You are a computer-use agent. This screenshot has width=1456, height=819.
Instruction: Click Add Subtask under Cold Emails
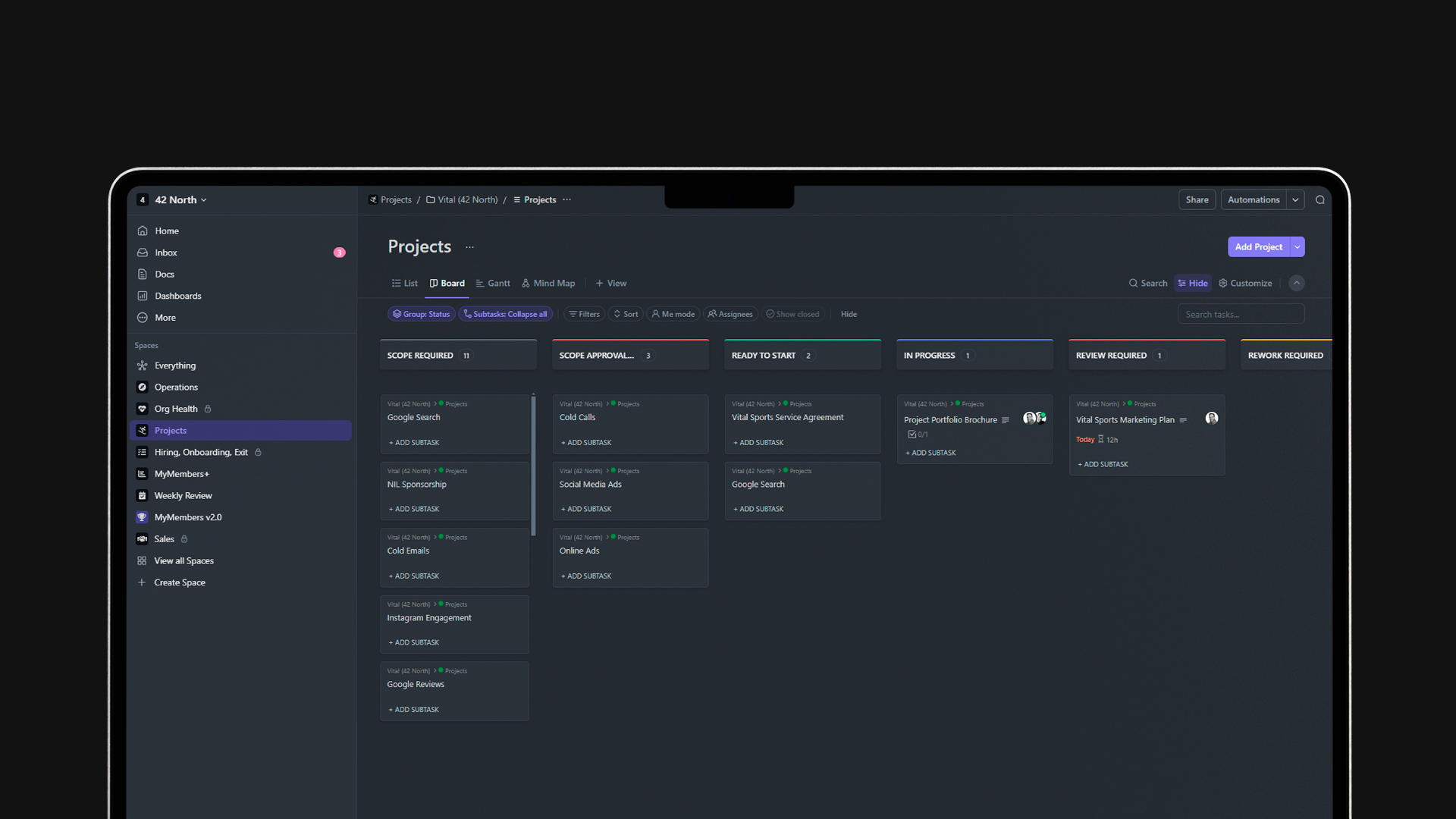click(x=414, y=576)
